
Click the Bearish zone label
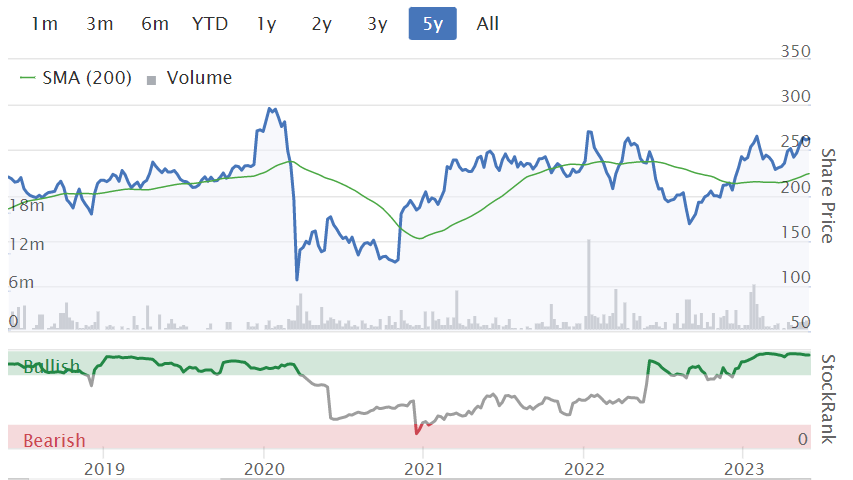click(54, 440)
